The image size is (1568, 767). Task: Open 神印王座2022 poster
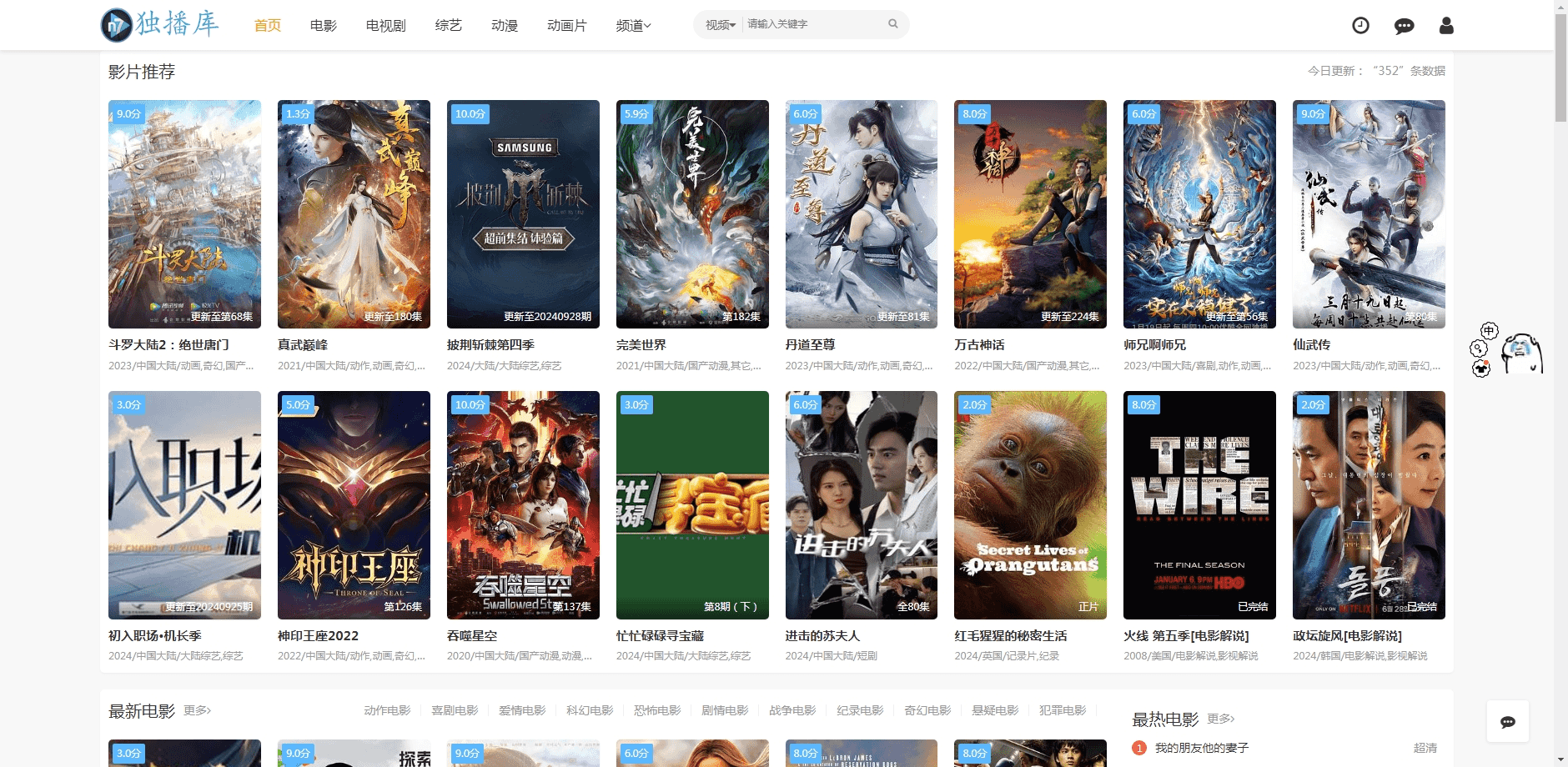pyautogui.click(x=354, y=505)
